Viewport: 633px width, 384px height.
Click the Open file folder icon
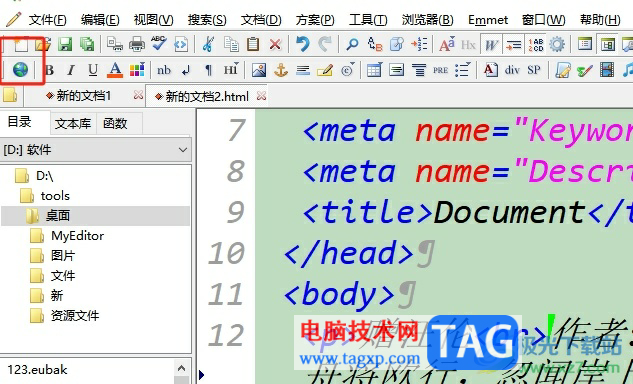click(x=43, y=44)
